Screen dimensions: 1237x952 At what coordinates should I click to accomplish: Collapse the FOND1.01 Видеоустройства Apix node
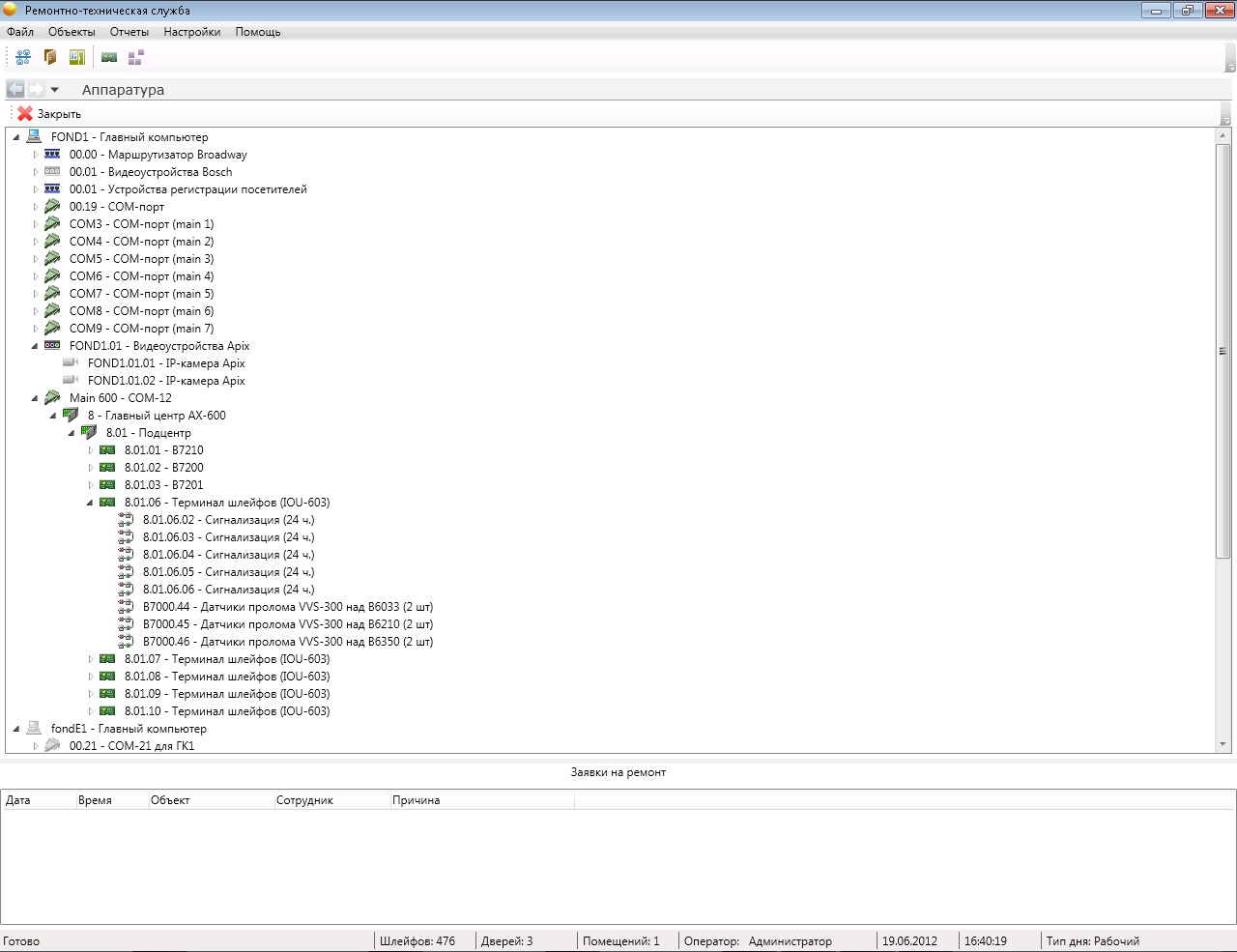[35, 346]
